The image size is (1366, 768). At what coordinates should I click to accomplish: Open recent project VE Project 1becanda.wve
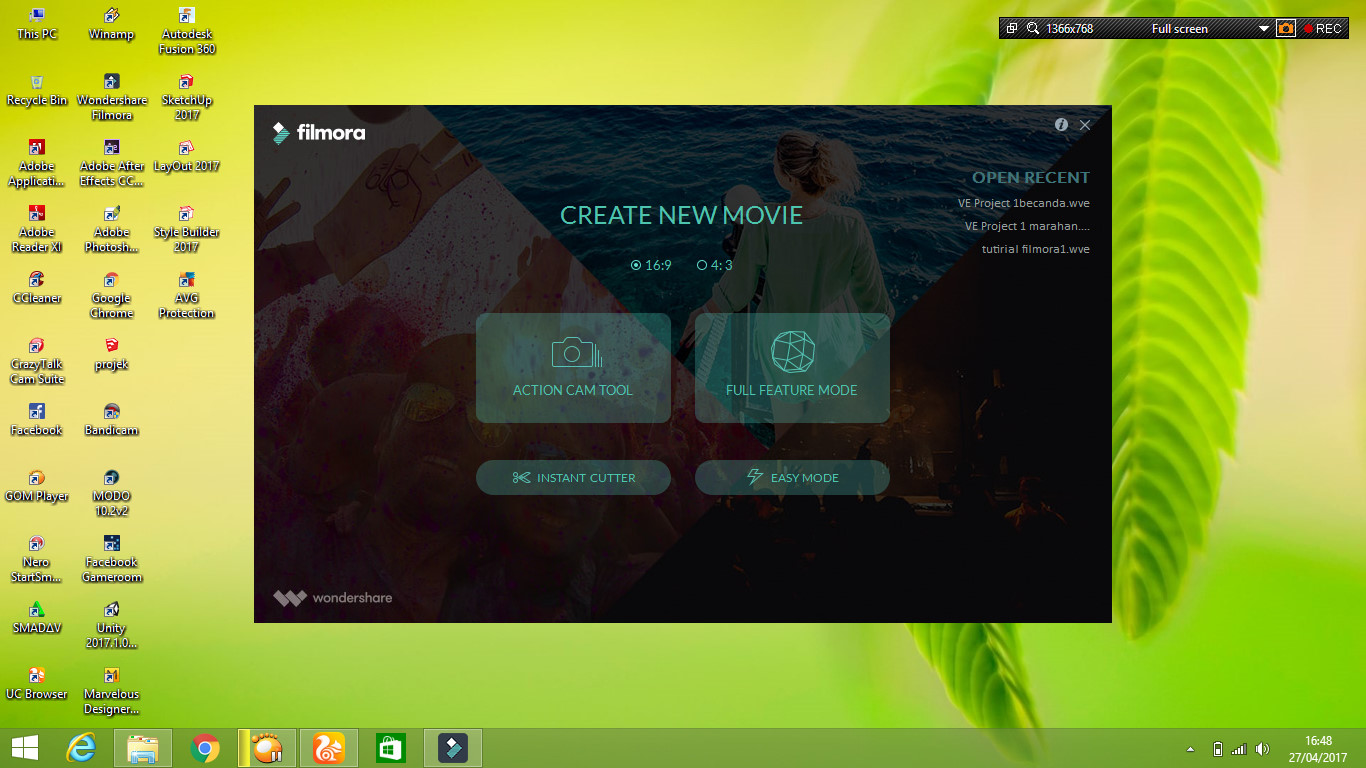1023,203
